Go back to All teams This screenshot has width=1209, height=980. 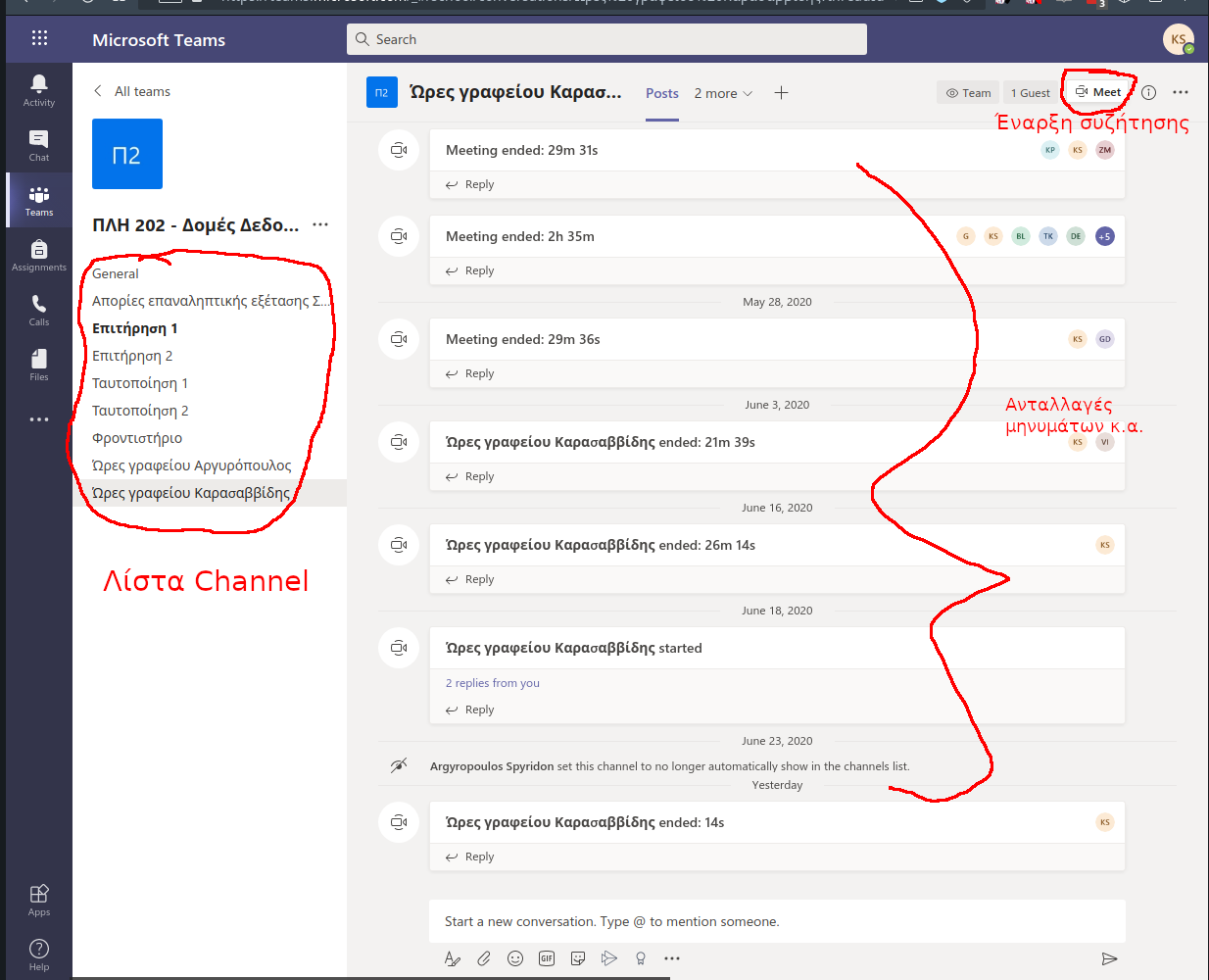(132, 91)
